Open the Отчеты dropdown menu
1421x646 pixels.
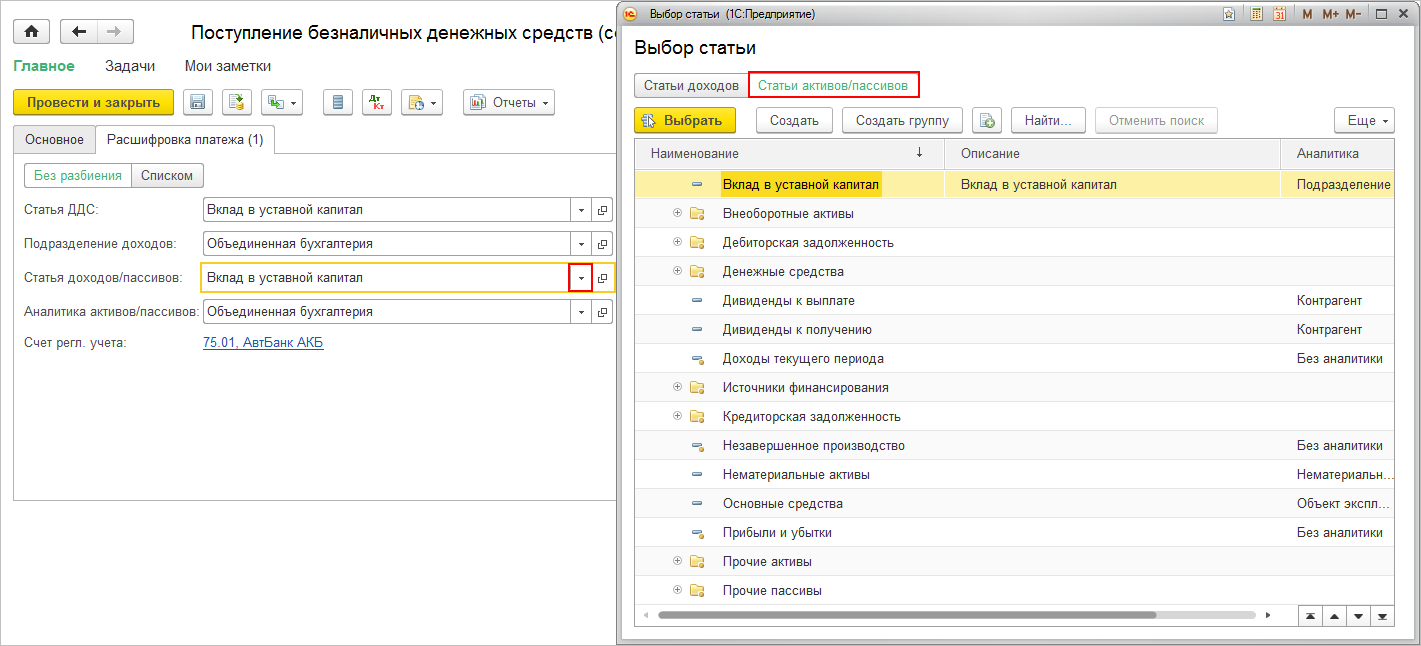[x=508, y=102]
